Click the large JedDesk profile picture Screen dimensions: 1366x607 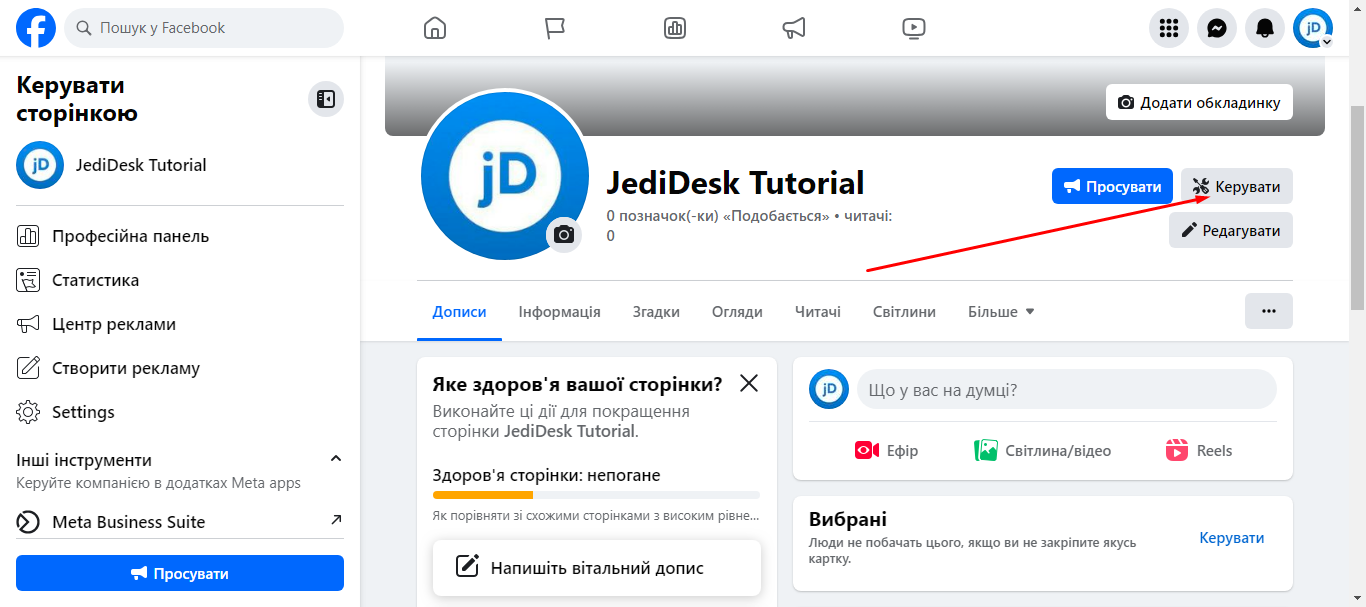click(x=505, y=176)
